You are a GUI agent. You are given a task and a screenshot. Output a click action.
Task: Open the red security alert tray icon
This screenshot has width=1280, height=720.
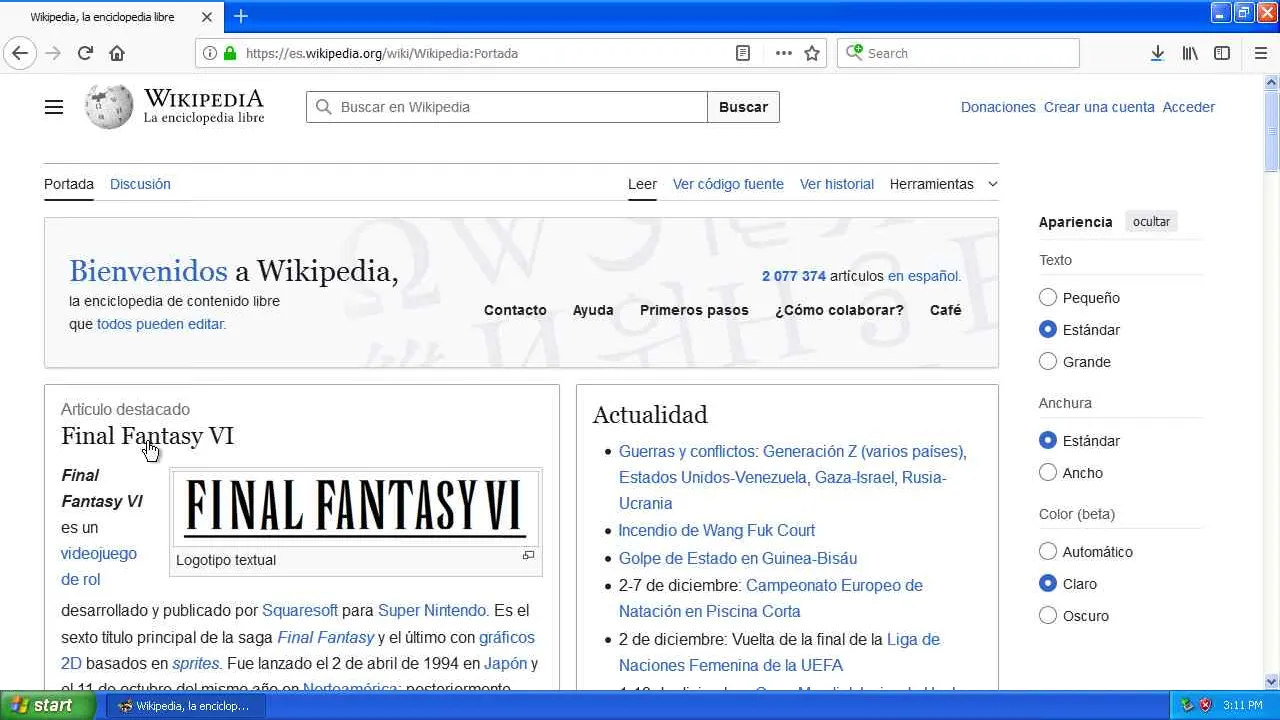pyautogui.click(x=1205, y=705)
